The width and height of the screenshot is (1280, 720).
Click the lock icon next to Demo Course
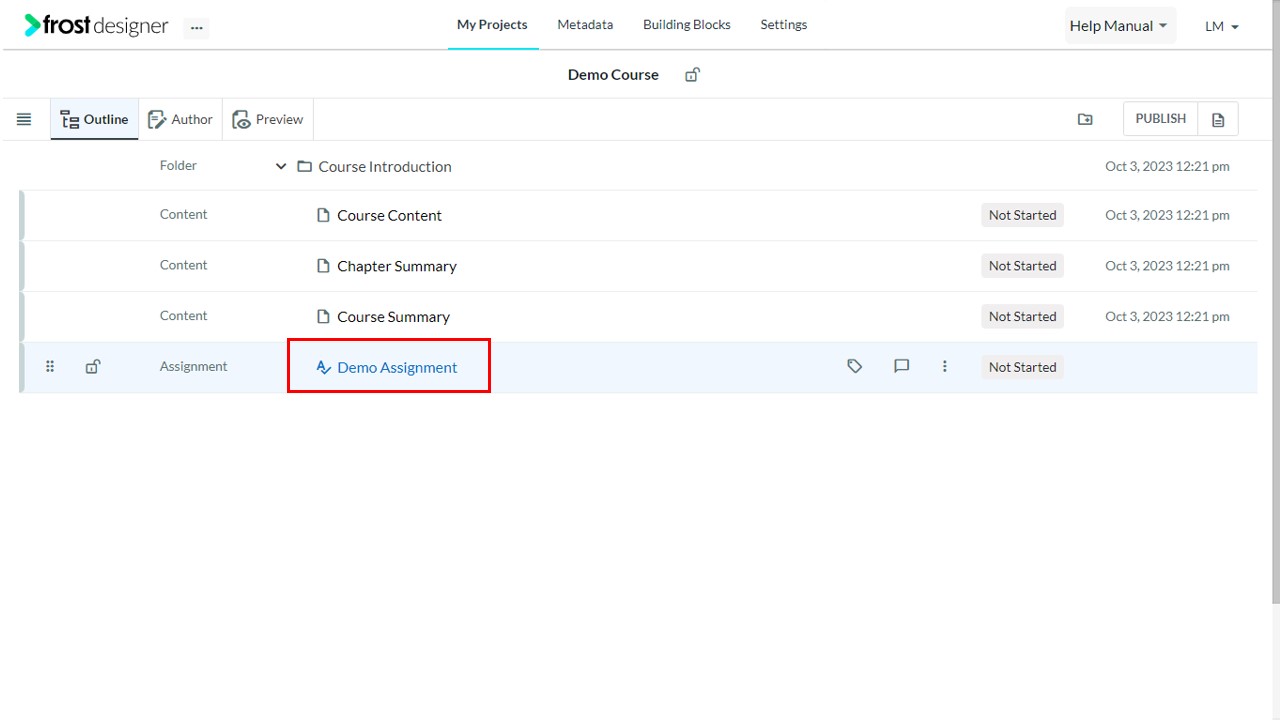pyautogui.click(x=692, y=75)
